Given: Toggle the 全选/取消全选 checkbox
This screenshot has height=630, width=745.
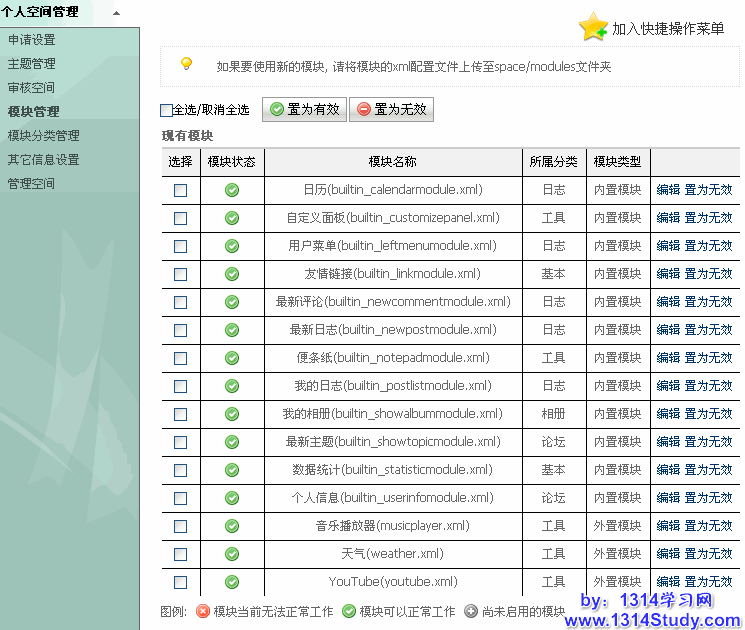Looking at the screenshot, I should coord(167,110).
